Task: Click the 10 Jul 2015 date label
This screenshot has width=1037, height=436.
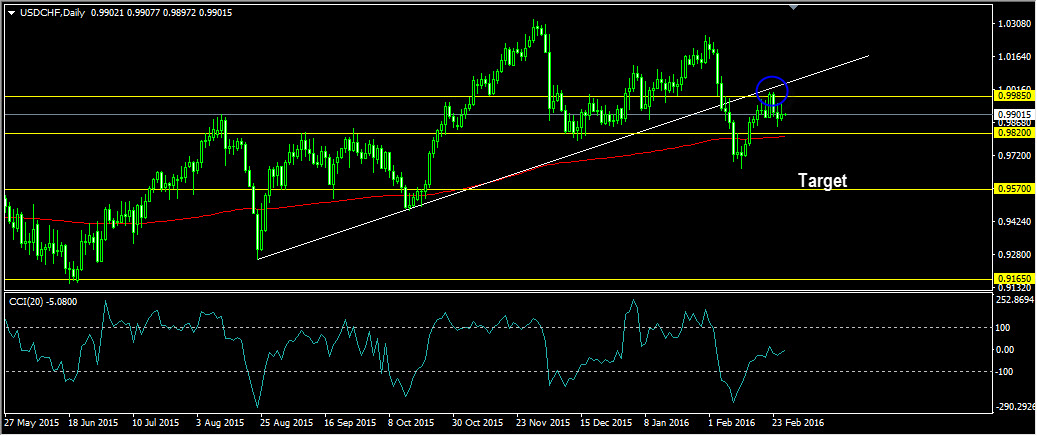Action: click(x=156, y=421)
